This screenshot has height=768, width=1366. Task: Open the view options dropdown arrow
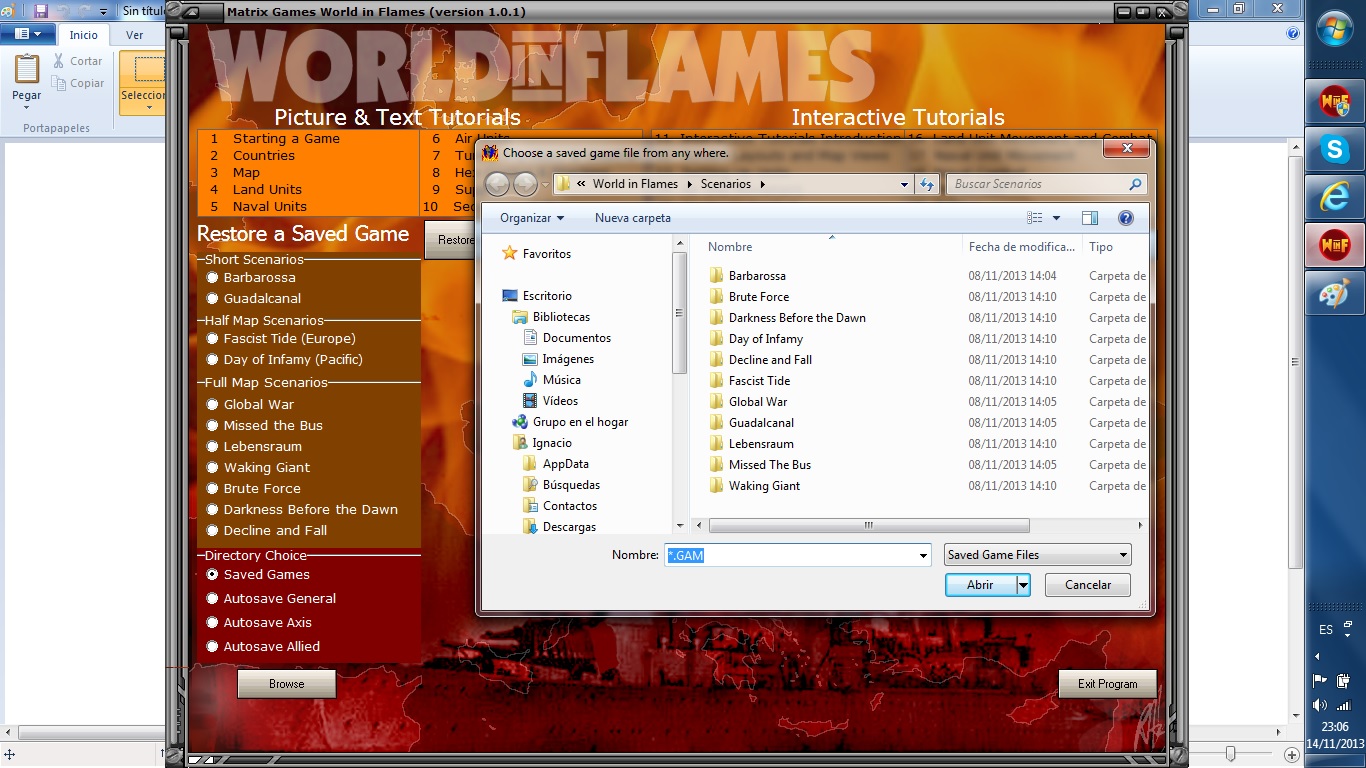point(1056,218)
